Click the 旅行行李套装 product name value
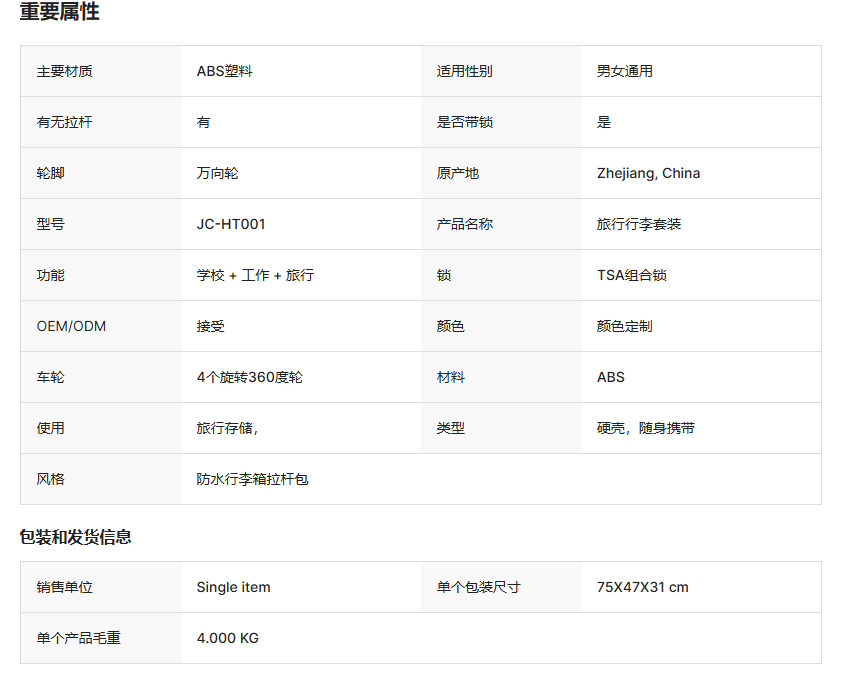844x679 pixels. click(638, 224)
